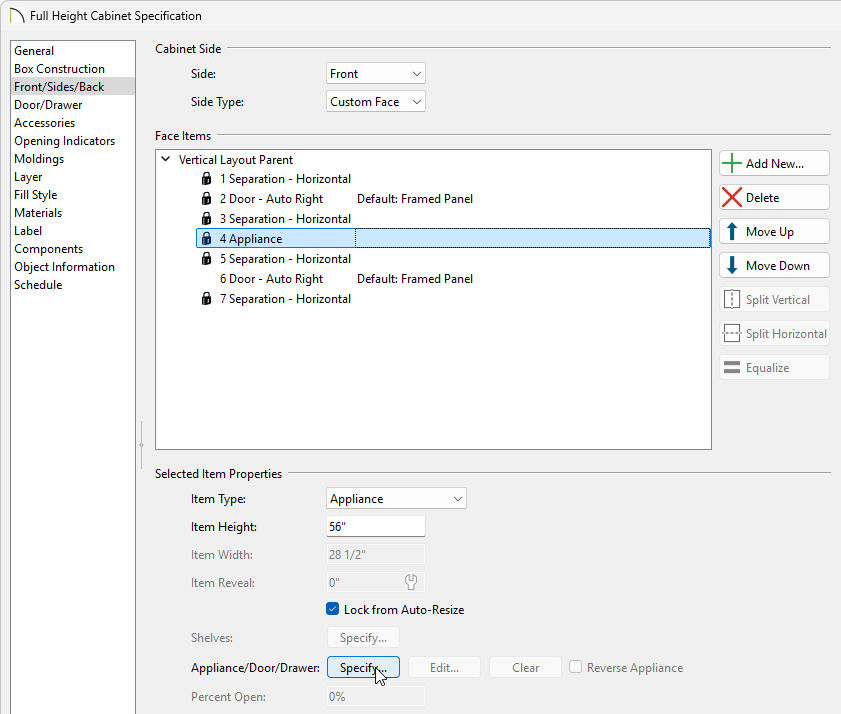Open the Side dropdown showing Front
Viewport: 841px width, 714px height.
tap(376, 74)
